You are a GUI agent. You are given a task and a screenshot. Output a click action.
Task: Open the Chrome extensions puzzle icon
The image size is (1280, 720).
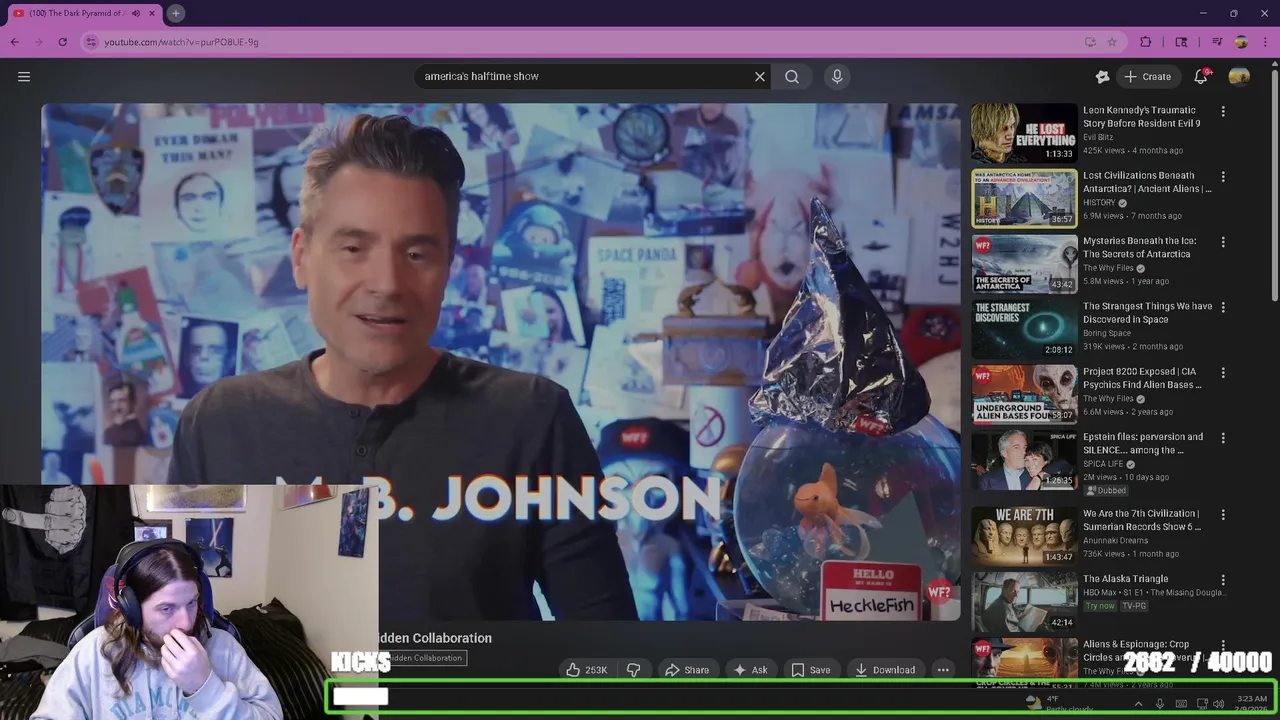pyautogui.click(x=1146, y=42)
